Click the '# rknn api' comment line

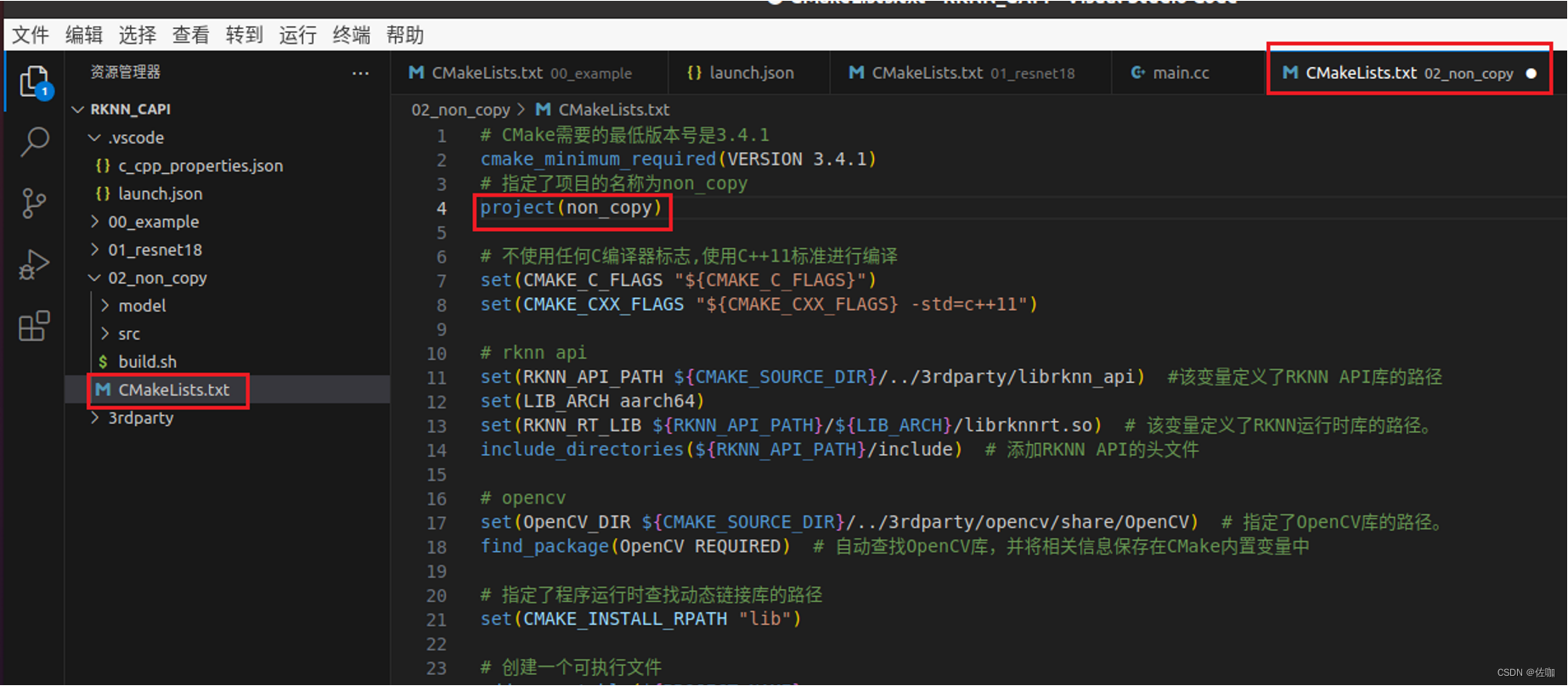533,353
